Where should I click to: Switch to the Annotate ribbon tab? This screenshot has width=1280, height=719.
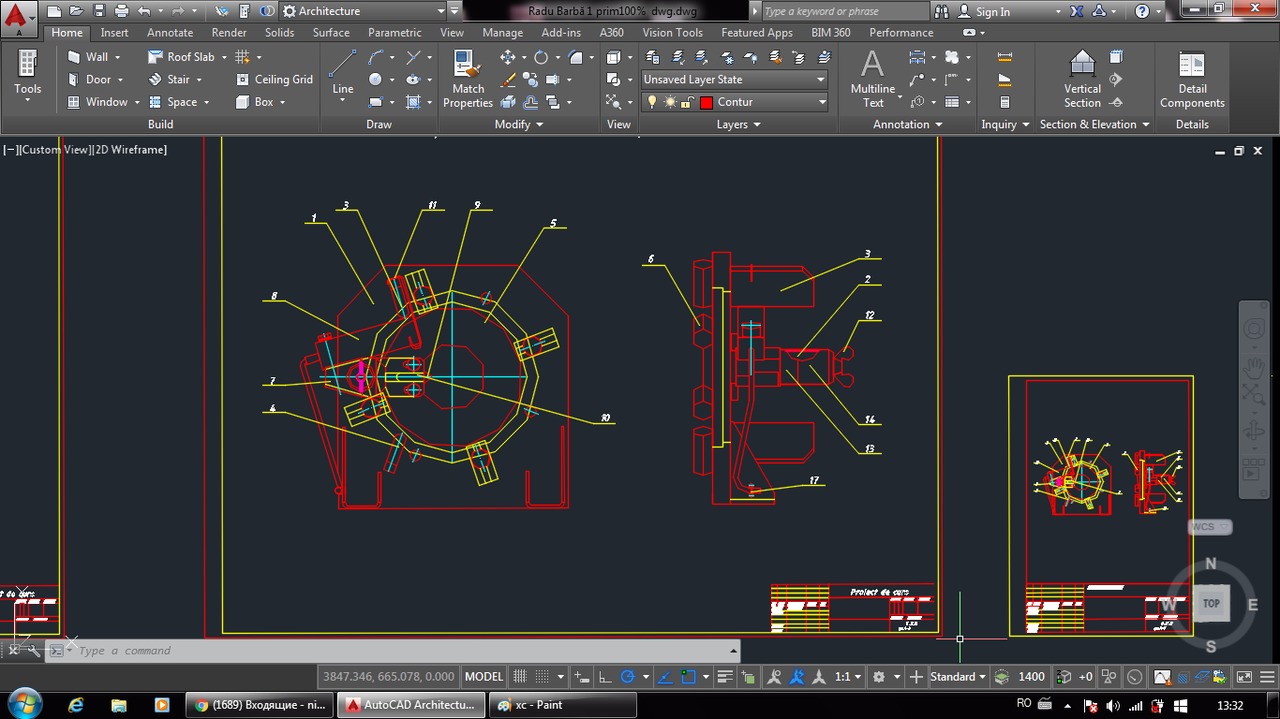pyautogui.click(x=170, y=32)
